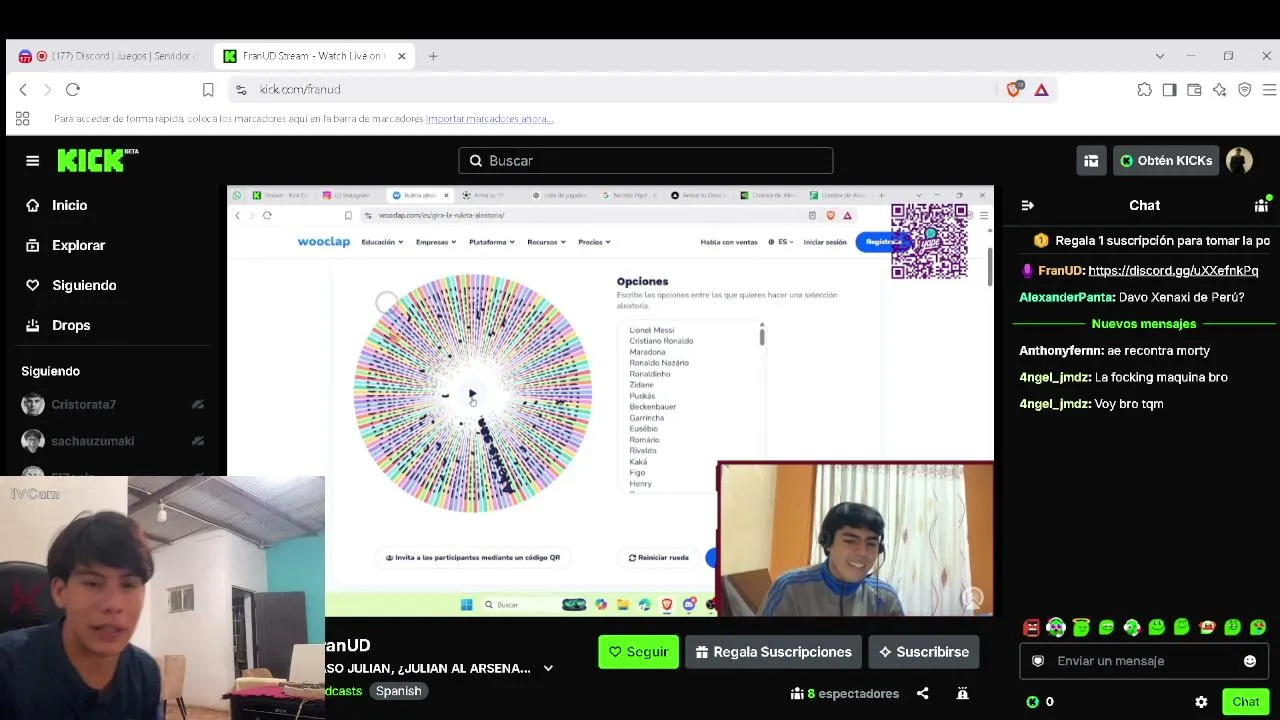Open the Leo AI sparkle icon
The height and width of the screenshot is (720, 1280).
coord(1219,90)
